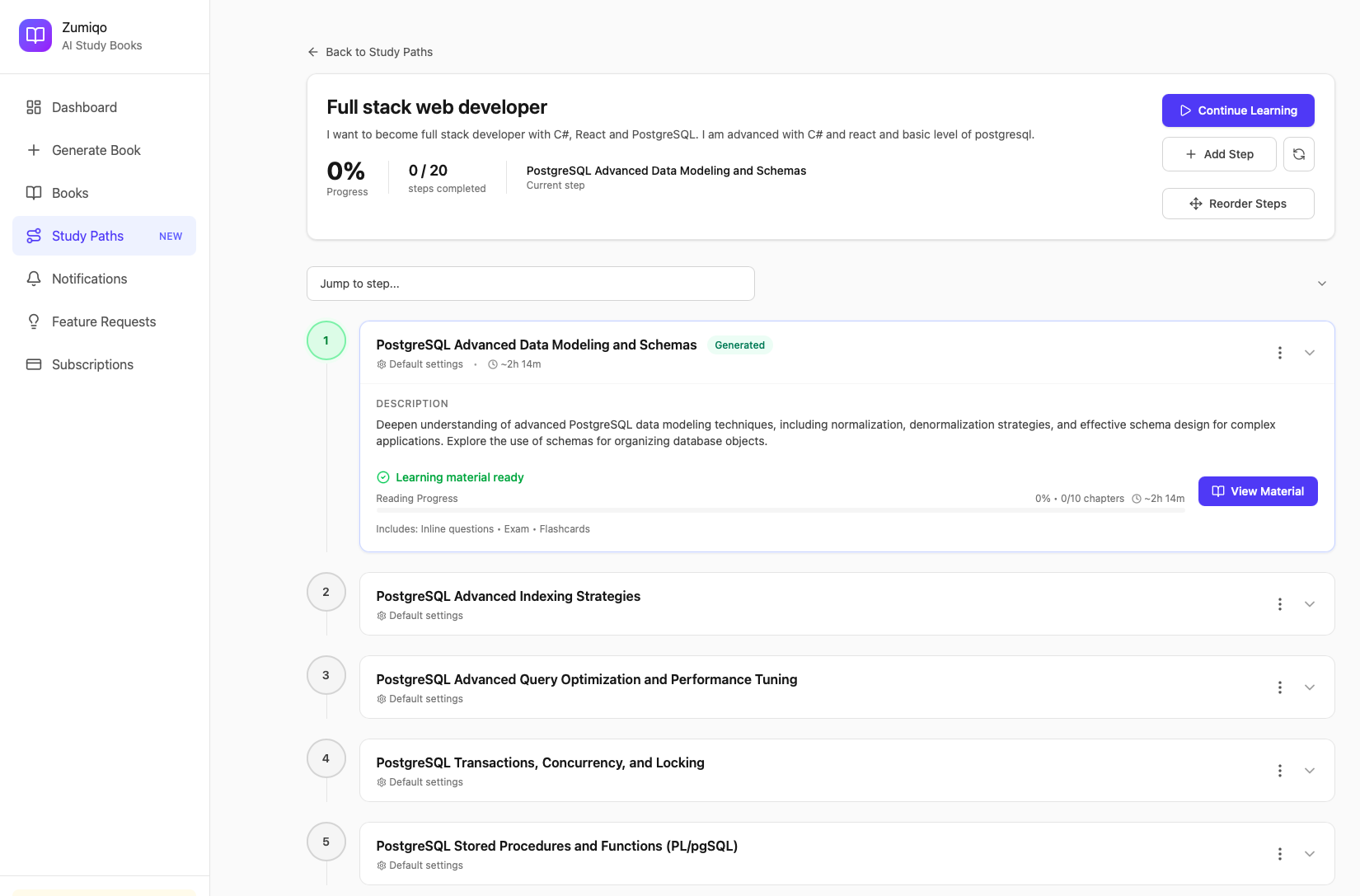Open Feature Requests
Screen dimensions: 1360x896
tap(103, 321)
